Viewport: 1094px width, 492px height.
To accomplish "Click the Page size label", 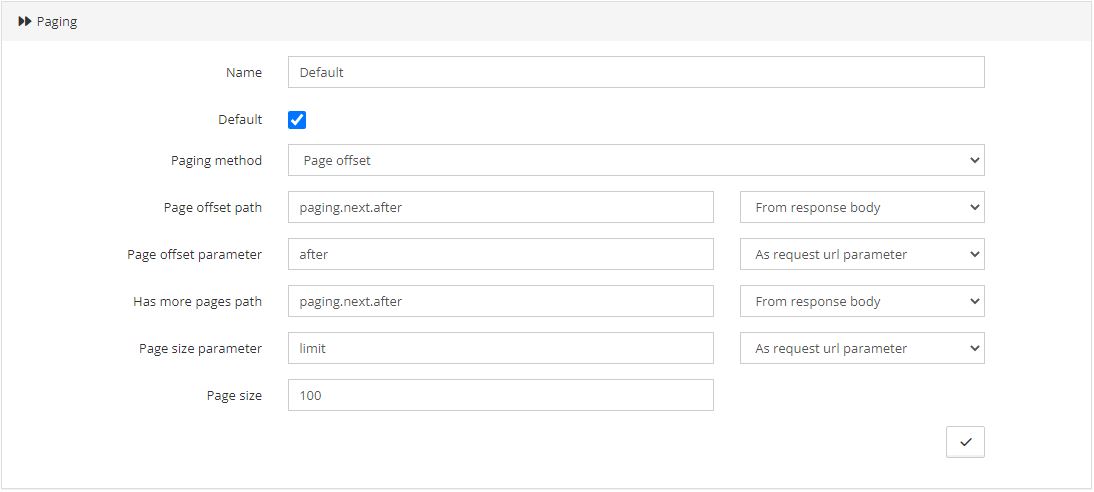I will [x=234, y=396].
